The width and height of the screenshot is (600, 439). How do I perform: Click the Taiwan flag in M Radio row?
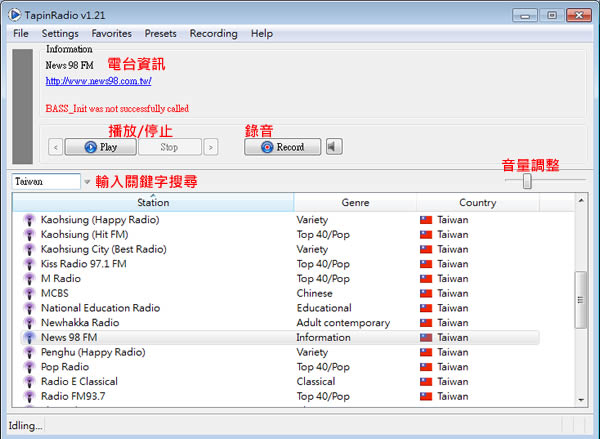(x=425, y=279)
